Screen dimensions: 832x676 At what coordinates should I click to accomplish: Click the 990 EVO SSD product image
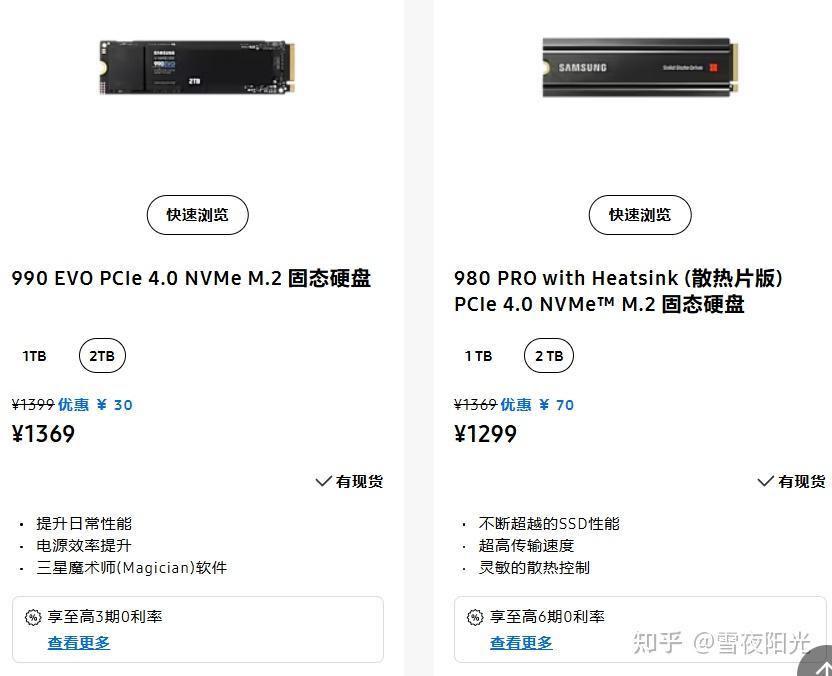click(x=198, y=68)
